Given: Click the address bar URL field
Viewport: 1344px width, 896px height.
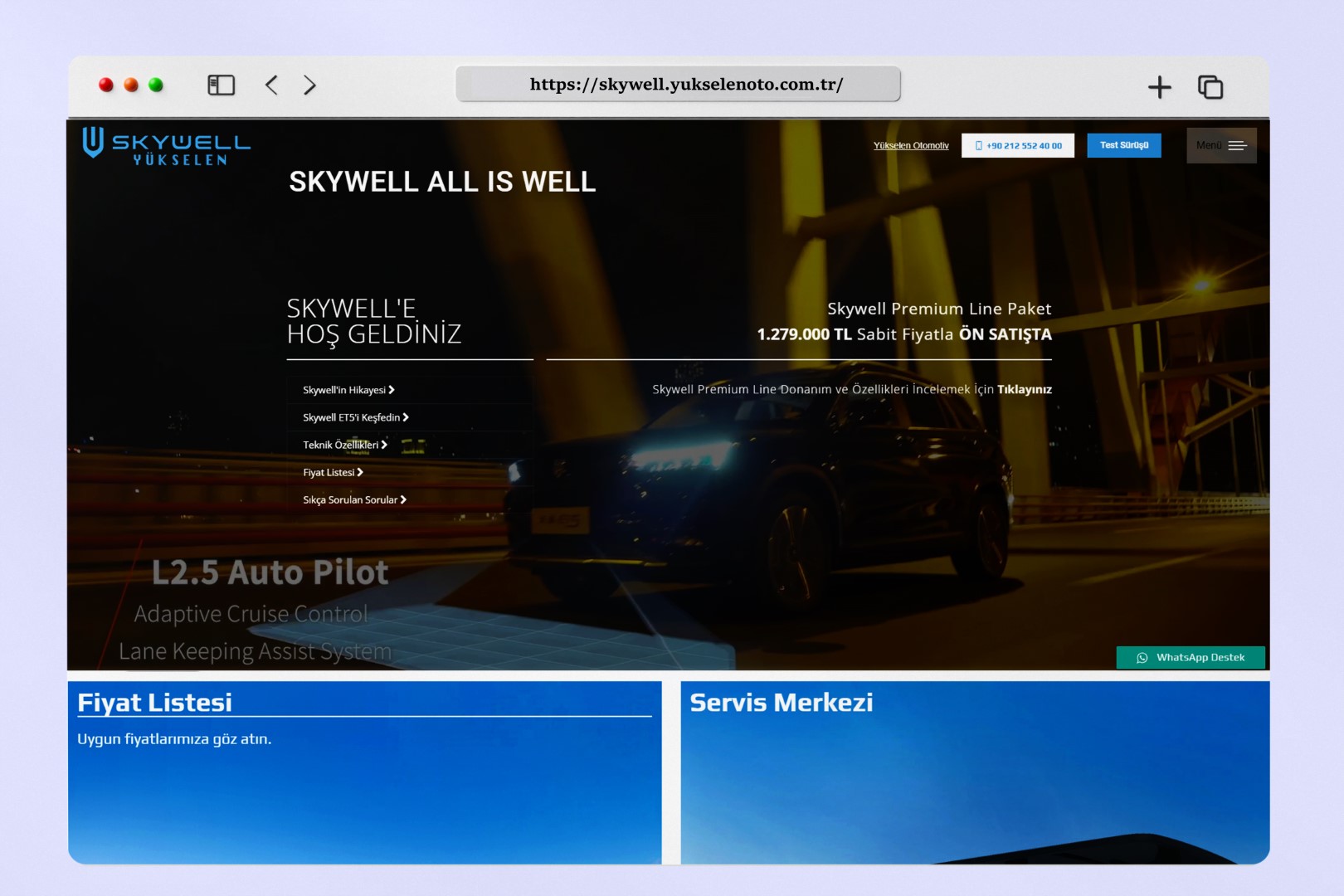Looking at the screenshot, I should pyautogui.click(x=678, y=85).
